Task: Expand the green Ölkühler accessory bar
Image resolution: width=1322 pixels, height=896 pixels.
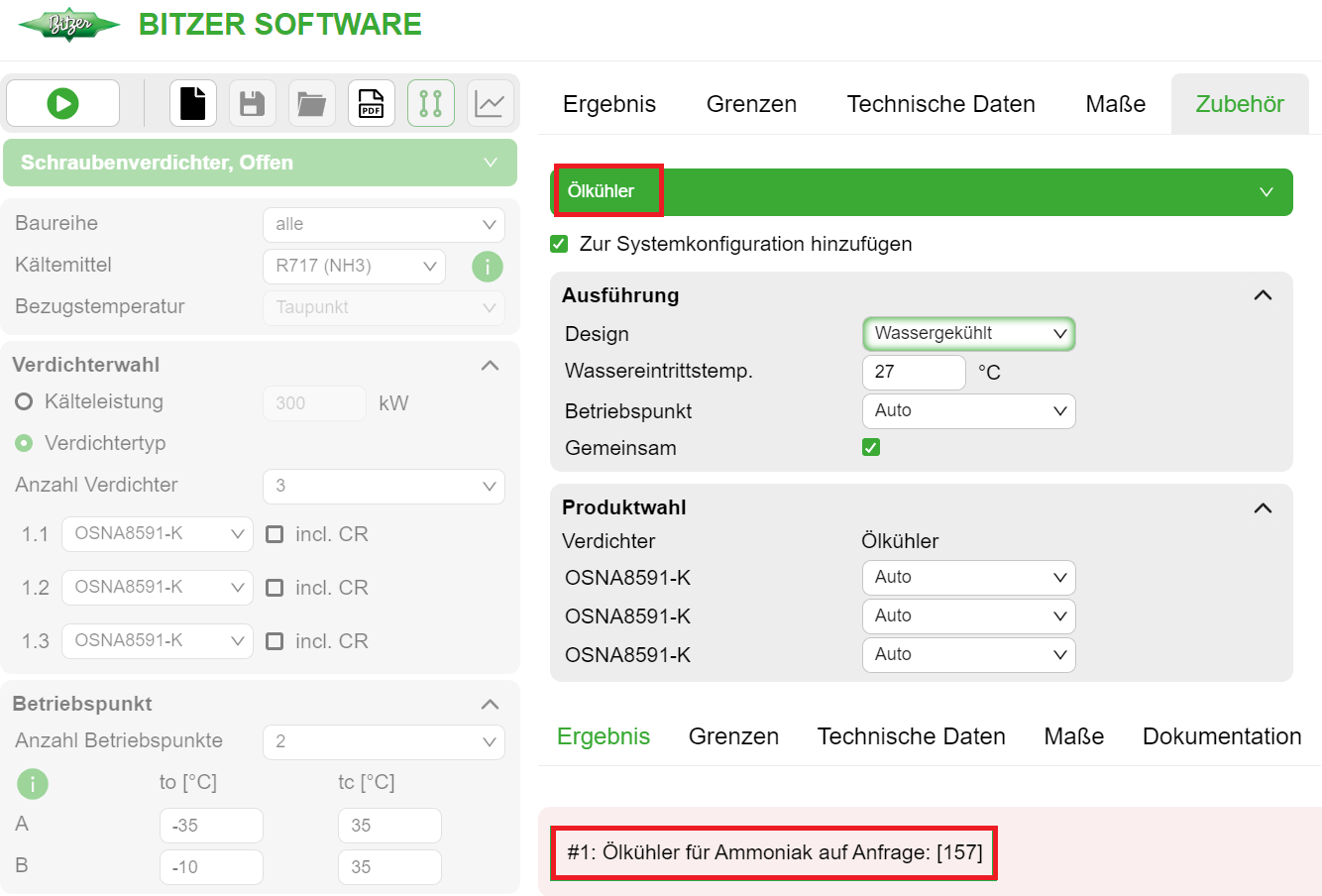Action: 1267,191
